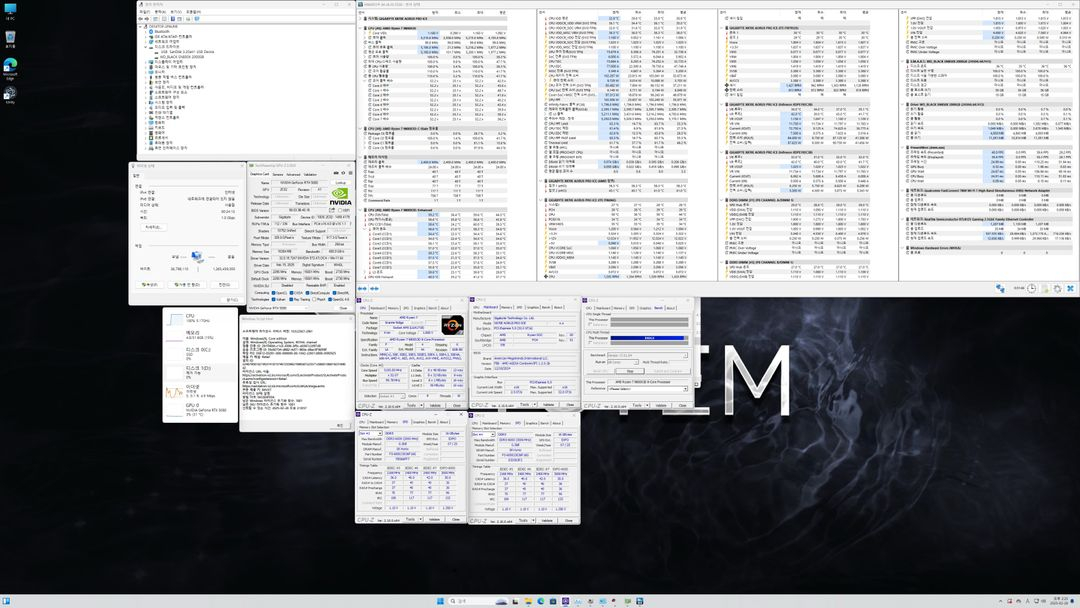1080x608 pixels.
Task: Open Microsoft Edge from the taskbar
Action: pos(541,602)
